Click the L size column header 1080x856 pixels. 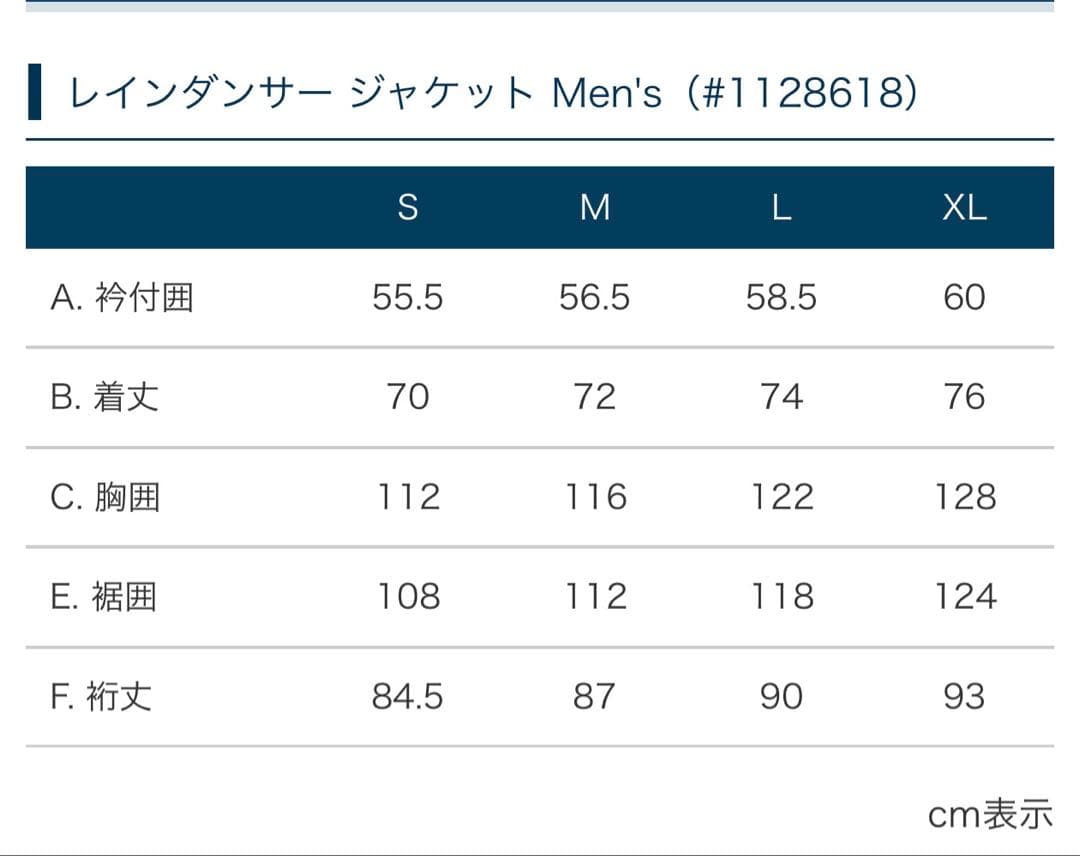(781, 207)
